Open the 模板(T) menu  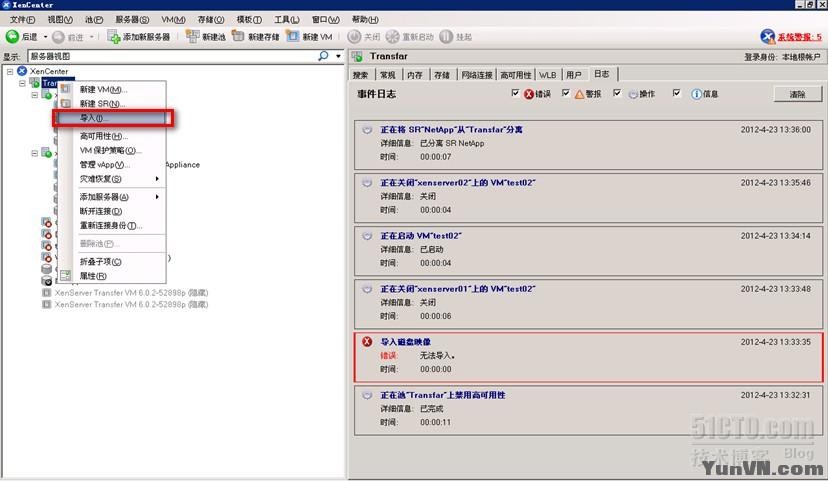(249, 20)
